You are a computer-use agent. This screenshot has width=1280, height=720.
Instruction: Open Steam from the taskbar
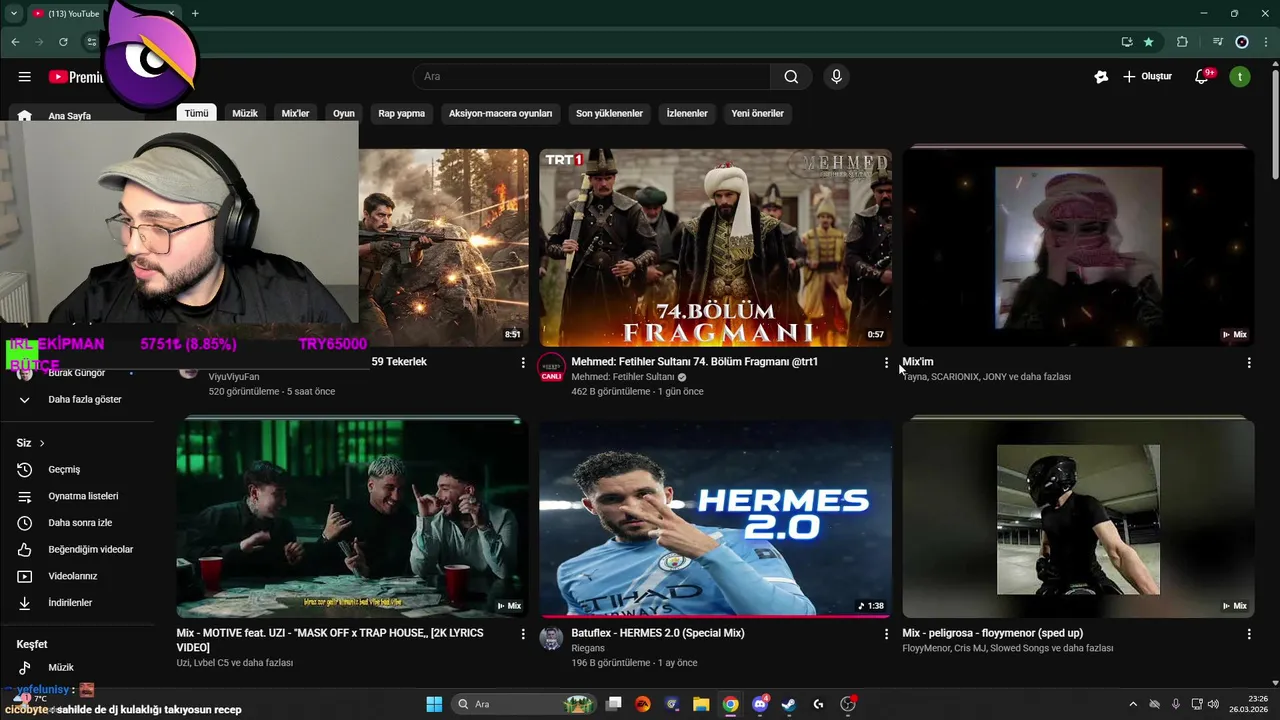789,704
